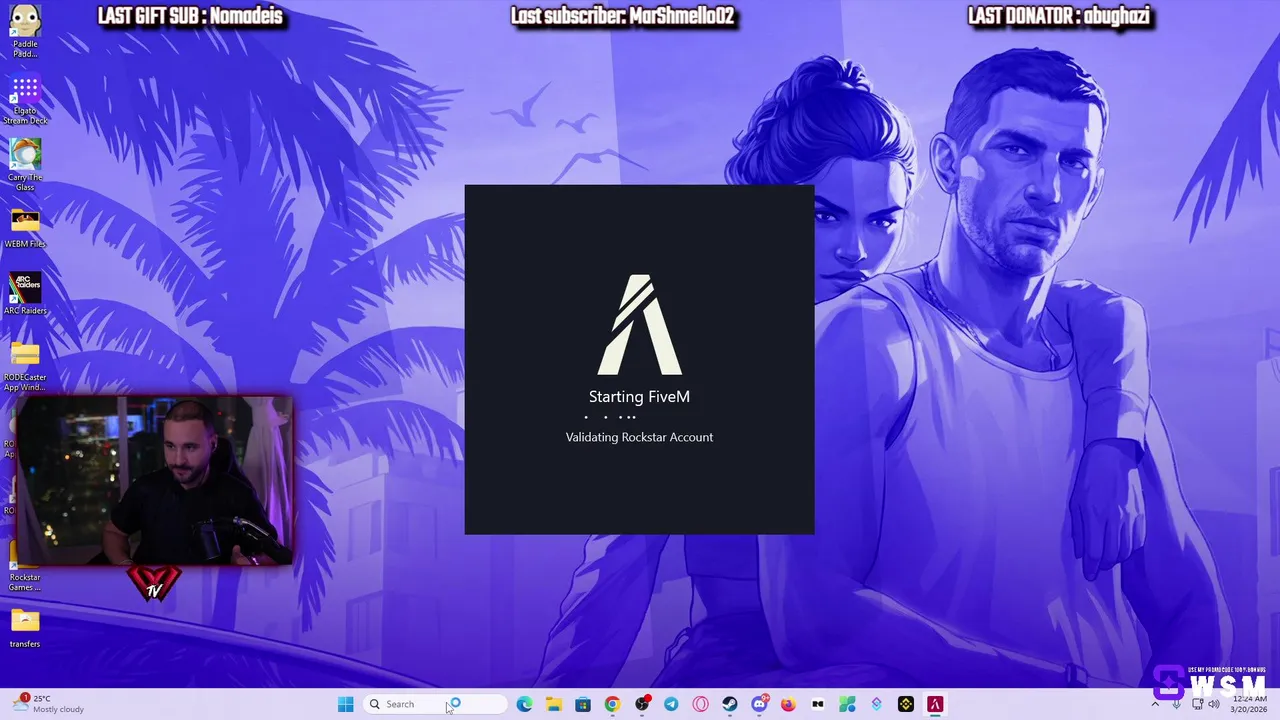Open Microsoft Store from taskbar
The width and height of the screenshot is (1280, 720).
583,704
